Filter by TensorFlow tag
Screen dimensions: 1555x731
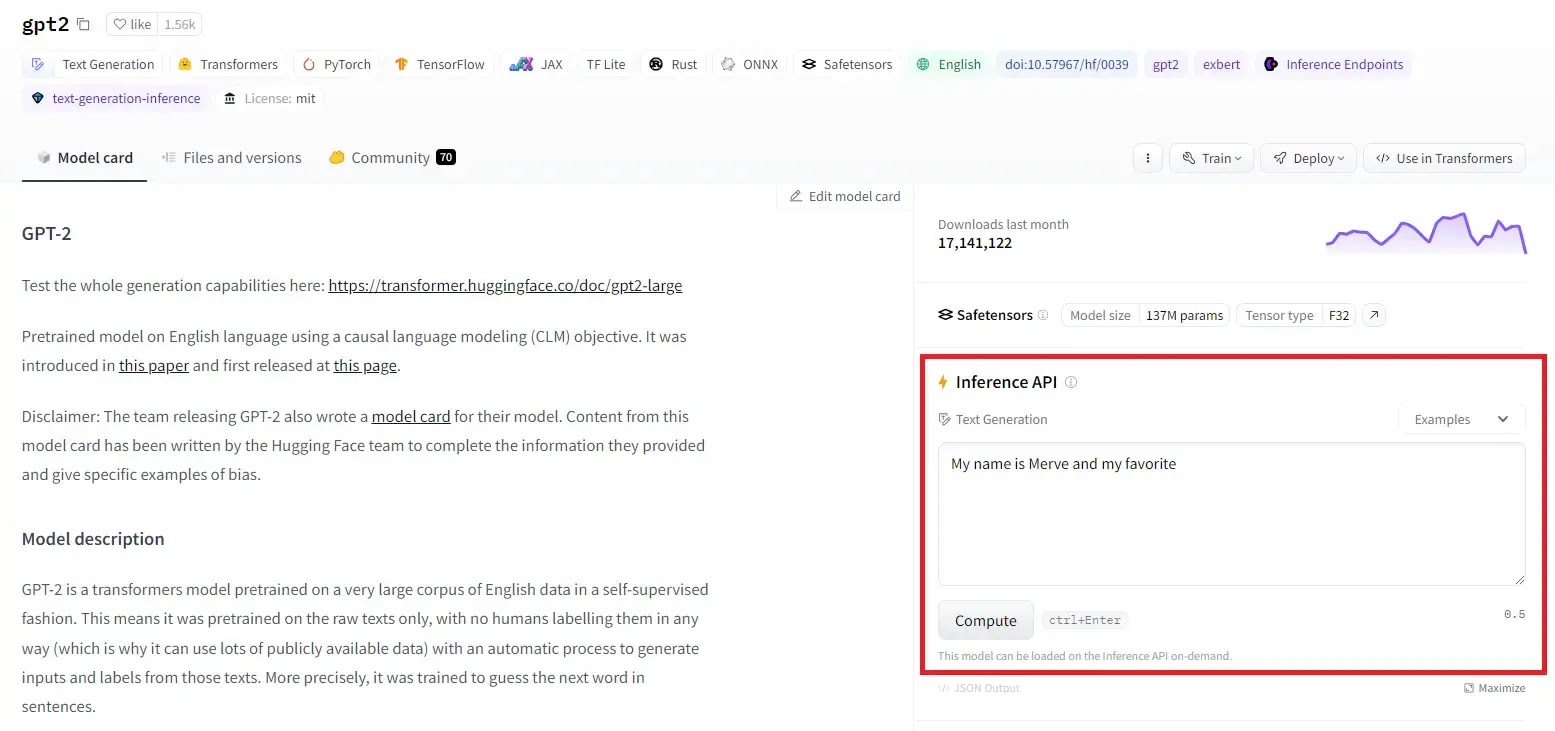(x=439, y=64)
